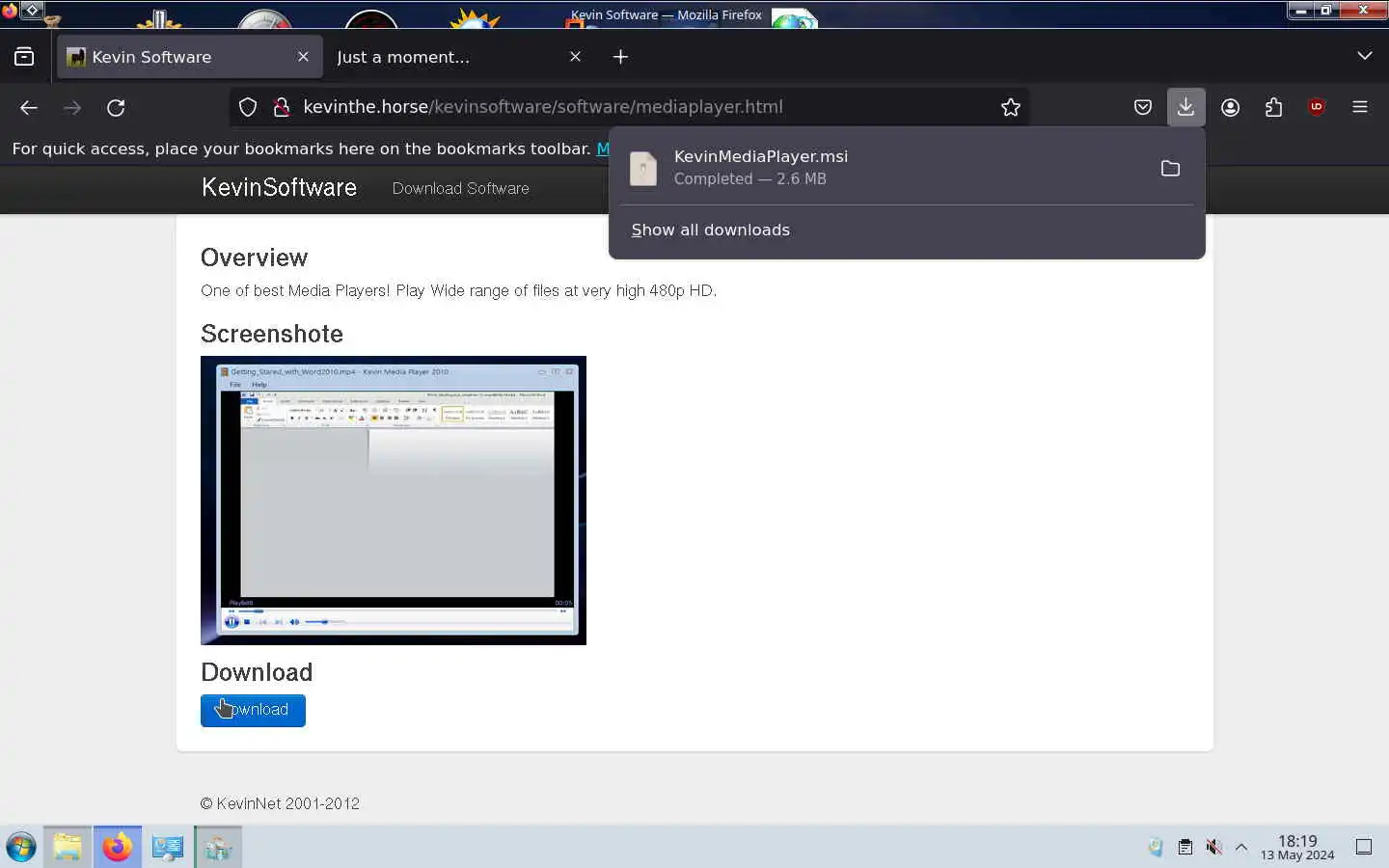Image resolution: width=1389 pixels, height=868 pixels.
Task: Open Firefox account icon
Action: pos(1230,107)
